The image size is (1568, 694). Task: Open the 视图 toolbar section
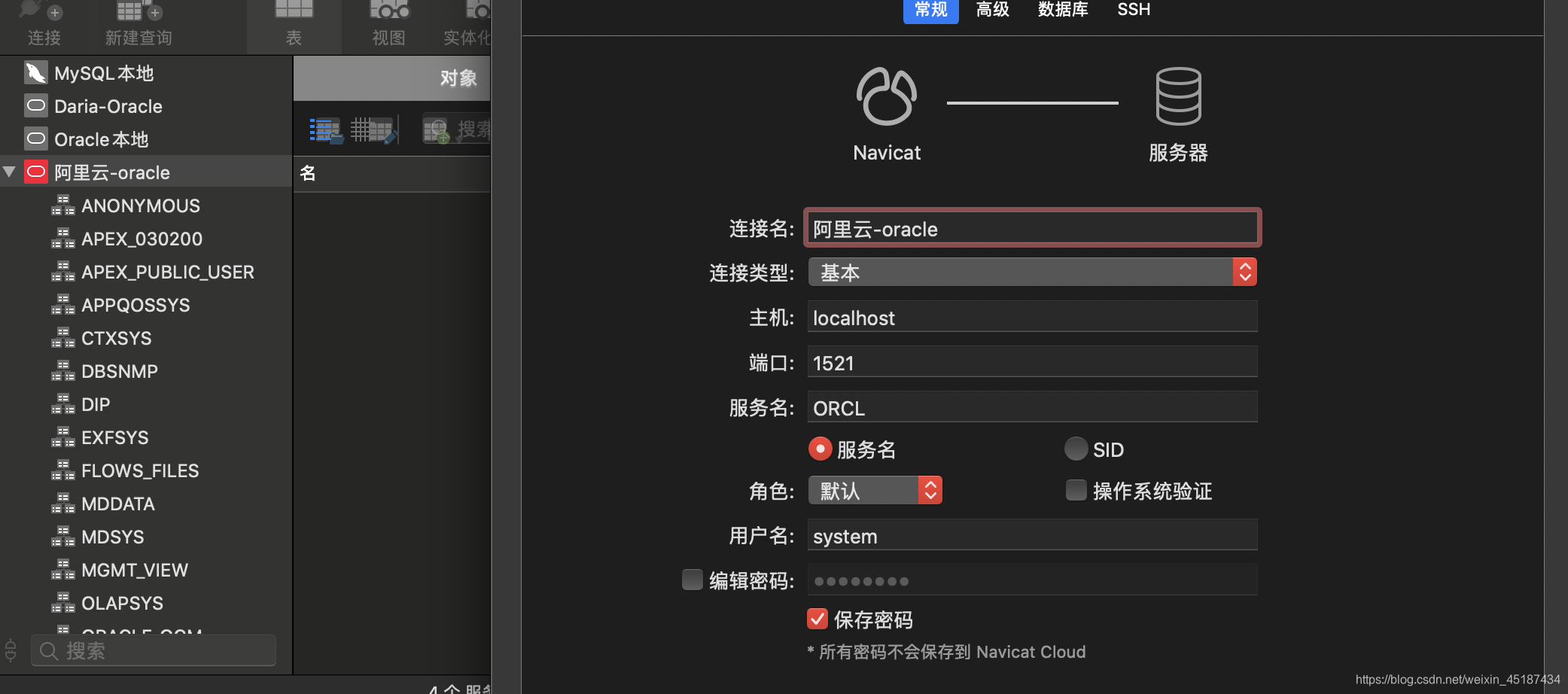388,24
